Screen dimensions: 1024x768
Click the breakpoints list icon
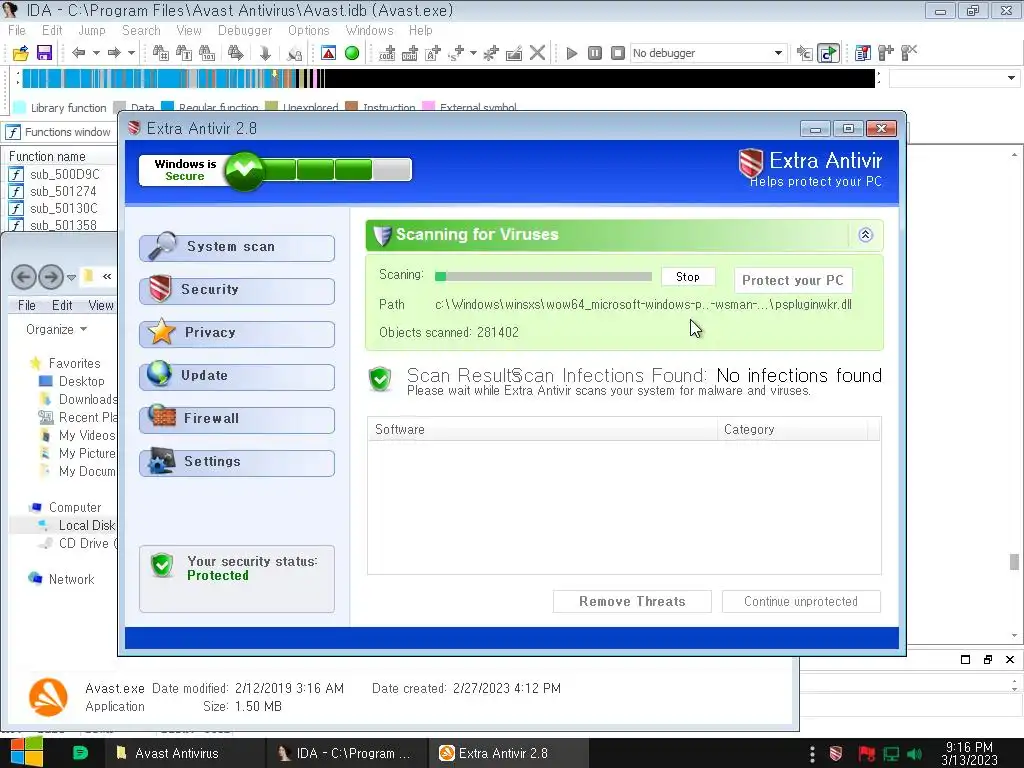863,53
